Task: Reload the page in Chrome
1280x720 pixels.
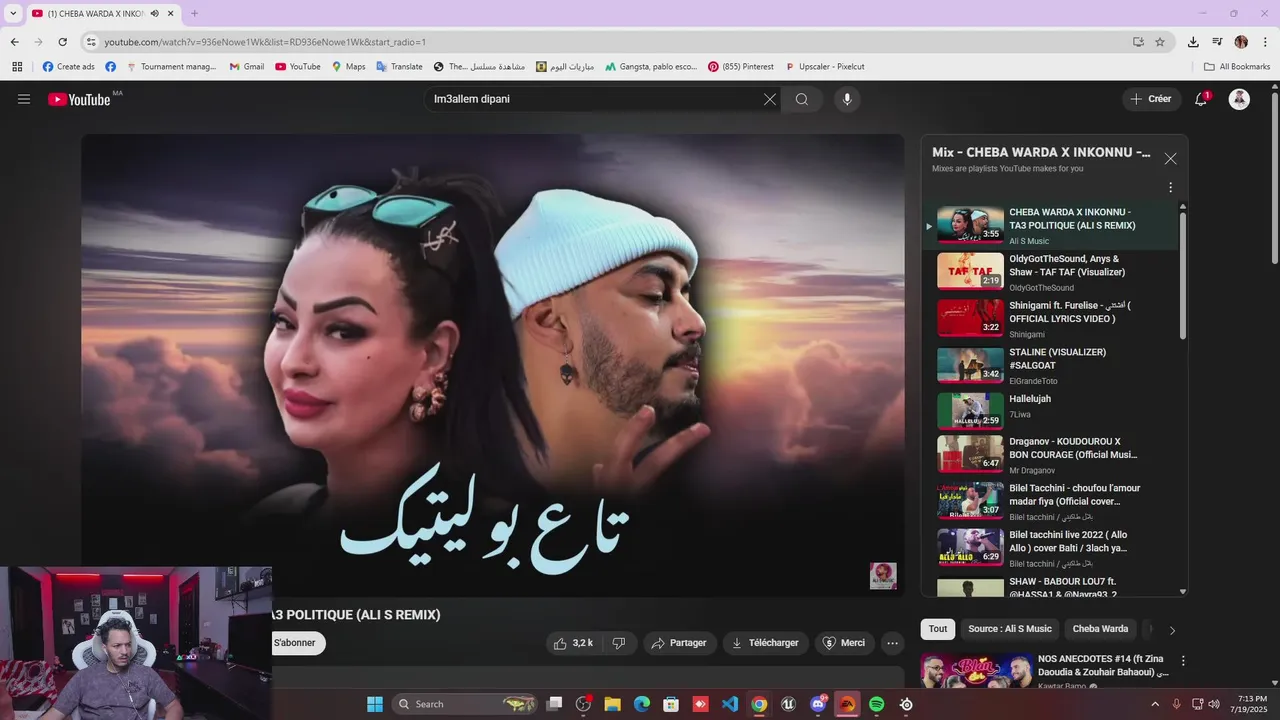Action: point(62,42)
